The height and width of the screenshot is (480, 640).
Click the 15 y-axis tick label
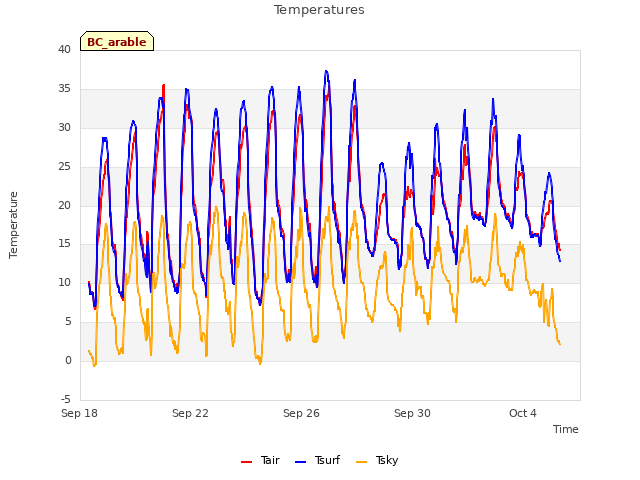(64, 244)
